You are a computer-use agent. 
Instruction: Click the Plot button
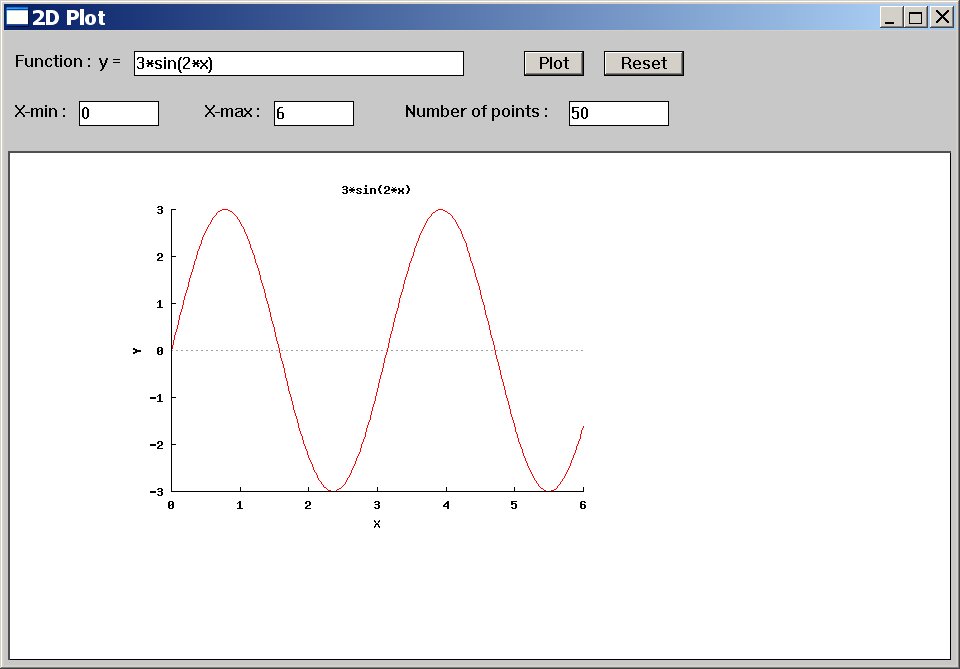tap(553, 63)
